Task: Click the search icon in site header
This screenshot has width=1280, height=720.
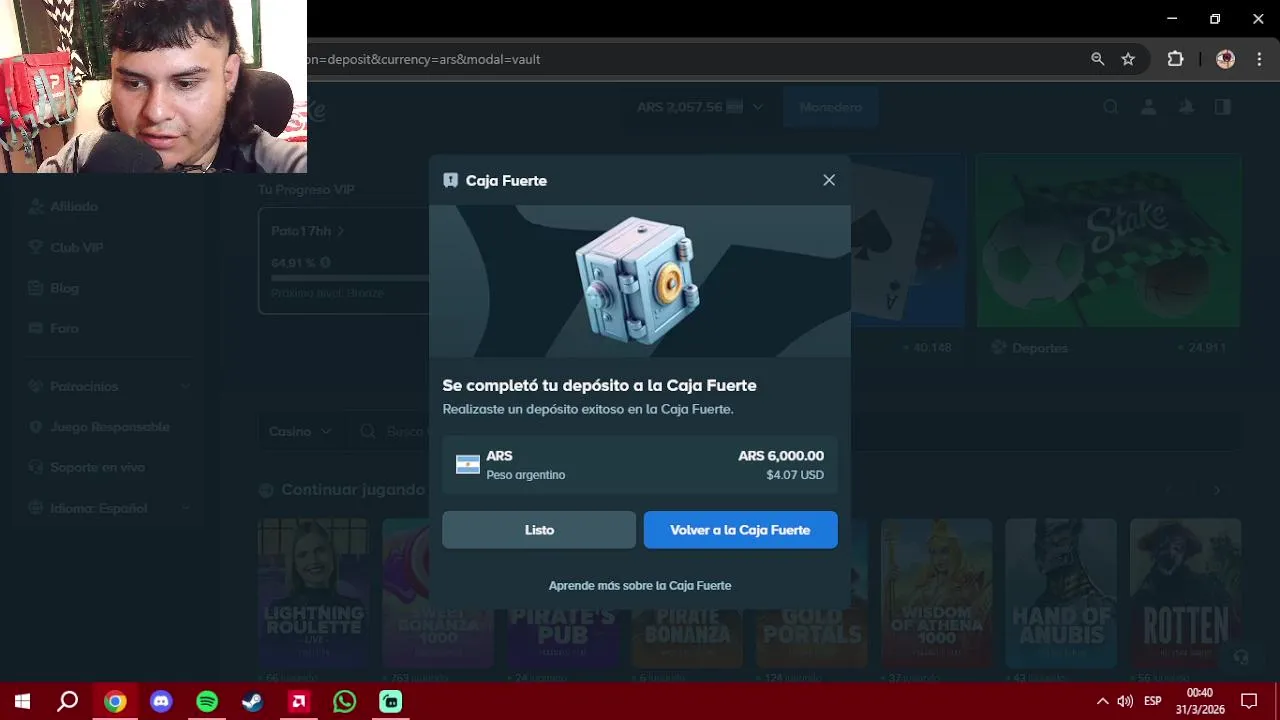Action: coord(1111,107)
